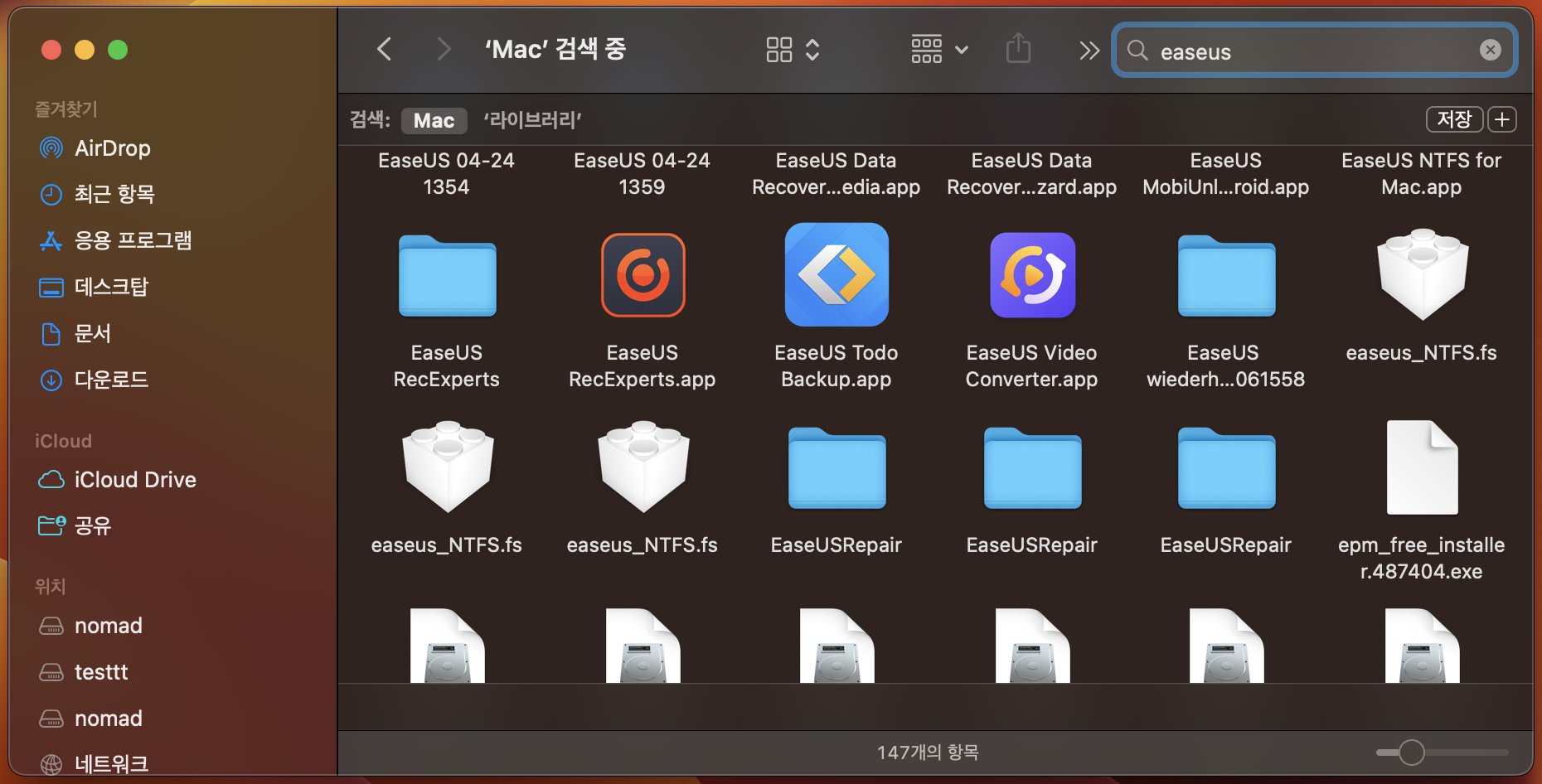The height and width of the screenshot is (784, 1542).
Task: Add search criteria with plus button
Action: click(1501, 119)
